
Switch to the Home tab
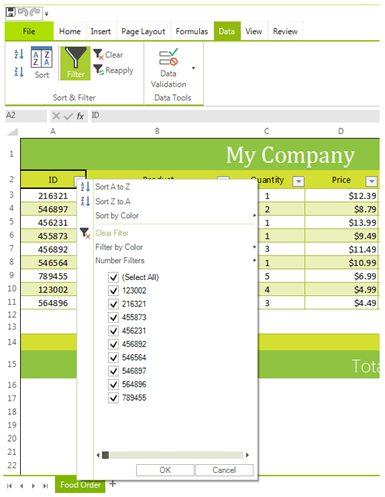(70, 31)
